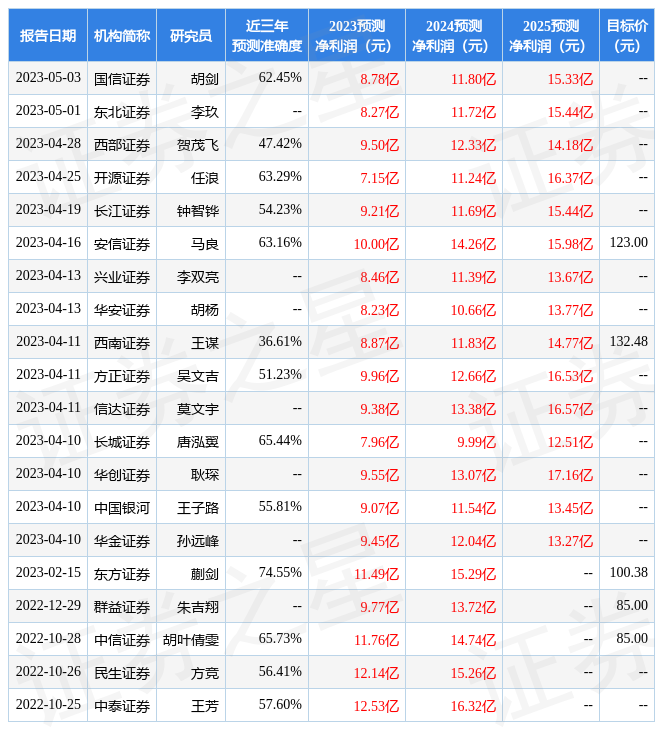Click the 17.16亿 2025 profit forecast

click(x=570, y=475)
